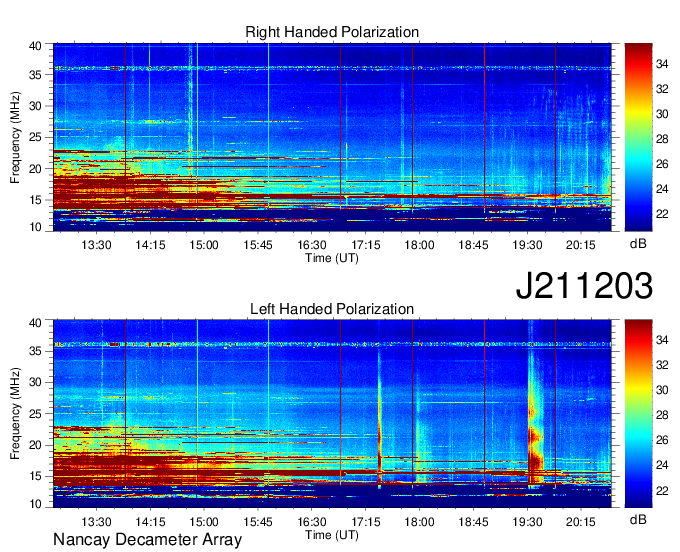Click 15:45 time tick on left-handed plot
This screenshot has height=552, width=680.
click(258, 522)
